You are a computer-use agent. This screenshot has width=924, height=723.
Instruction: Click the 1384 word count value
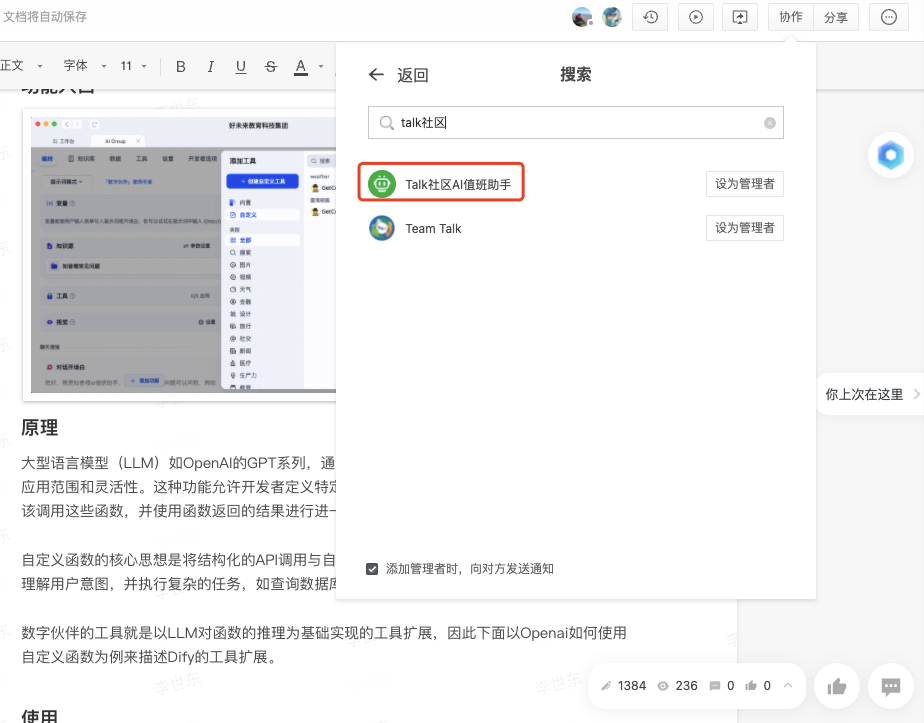pyautogui.click(x=632, y=686)
